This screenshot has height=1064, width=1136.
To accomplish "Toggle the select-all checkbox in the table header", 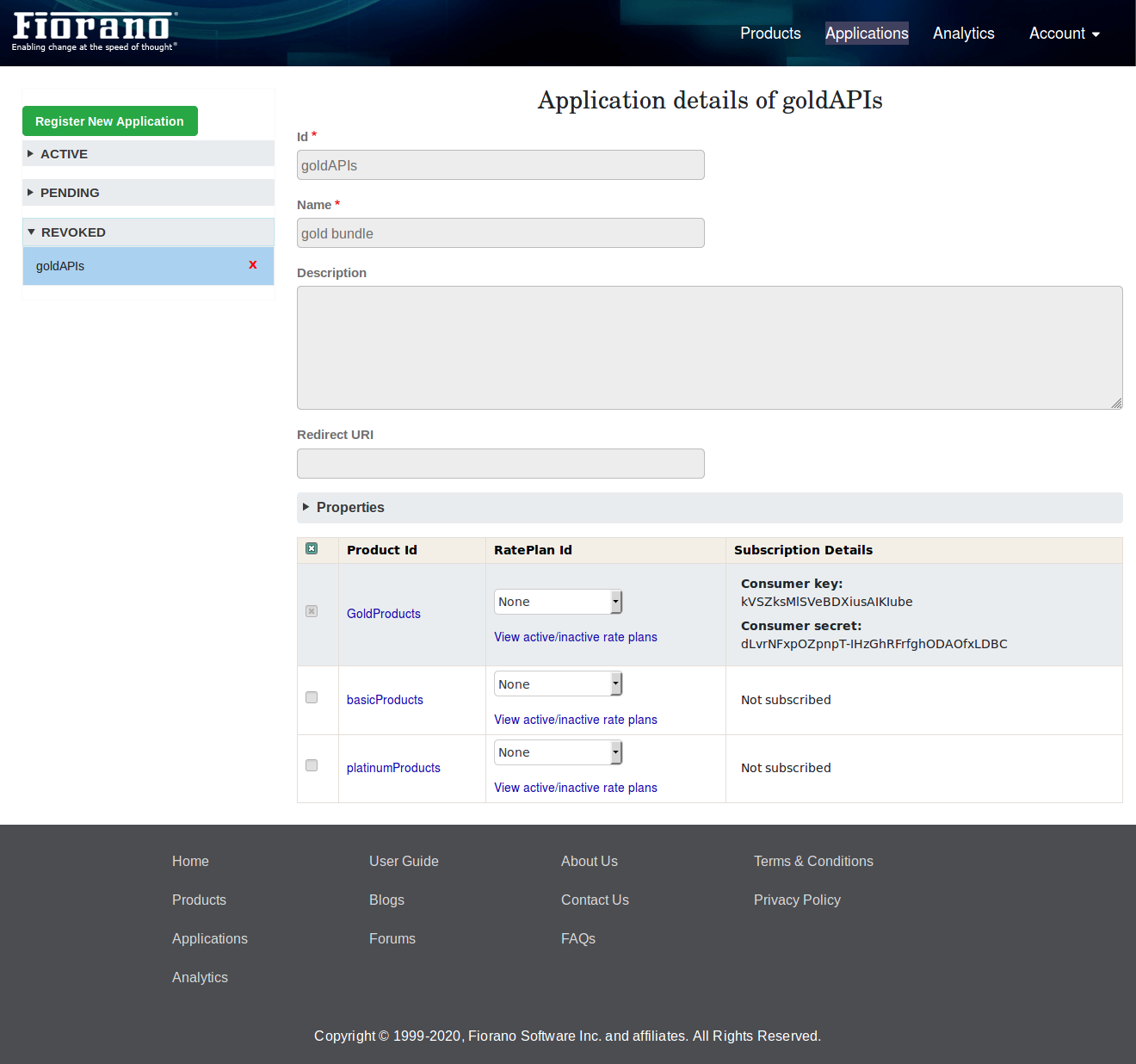I will (x=312, y=548).
